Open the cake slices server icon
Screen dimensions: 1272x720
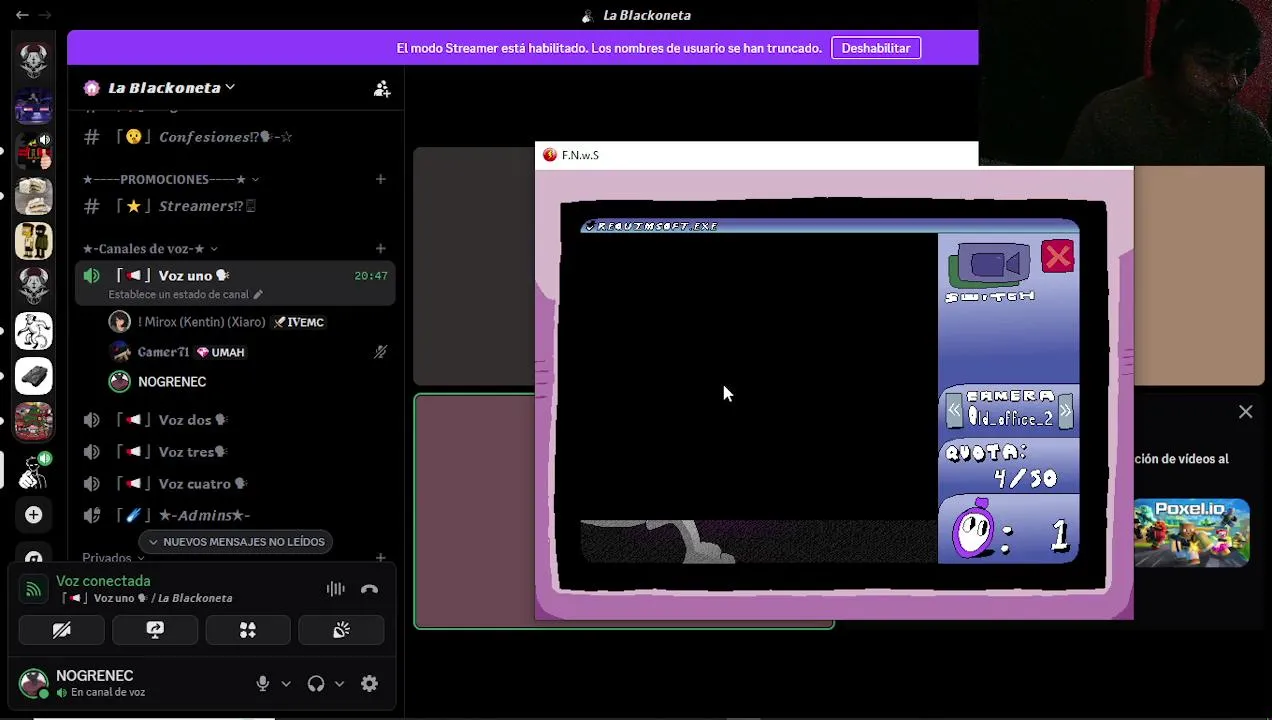[34, 196]
